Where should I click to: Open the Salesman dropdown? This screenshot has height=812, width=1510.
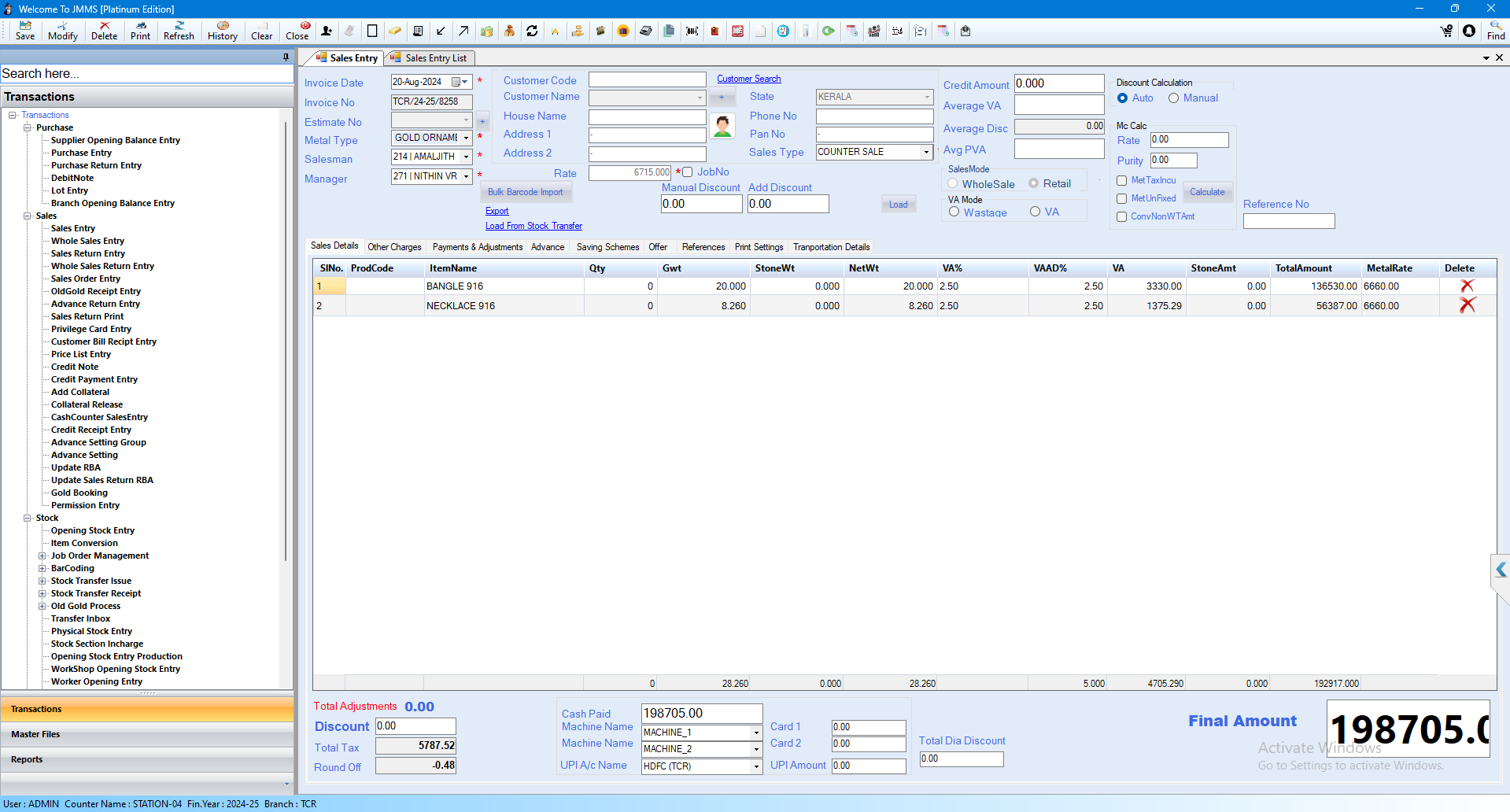pos(466,157)
